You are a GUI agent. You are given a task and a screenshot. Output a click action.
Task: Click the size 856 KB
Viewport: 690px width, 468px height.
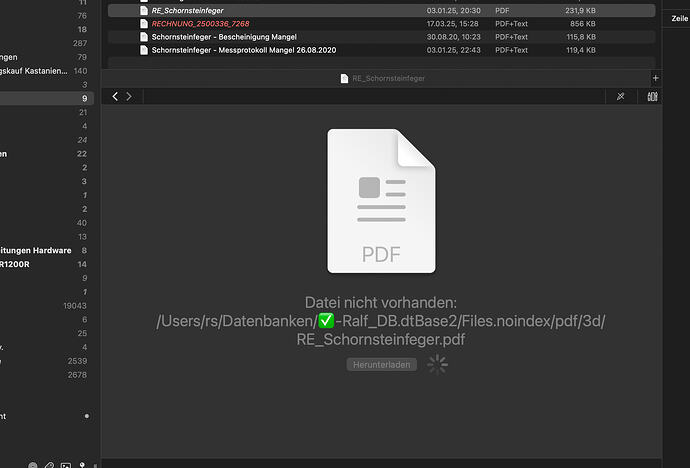583,24
